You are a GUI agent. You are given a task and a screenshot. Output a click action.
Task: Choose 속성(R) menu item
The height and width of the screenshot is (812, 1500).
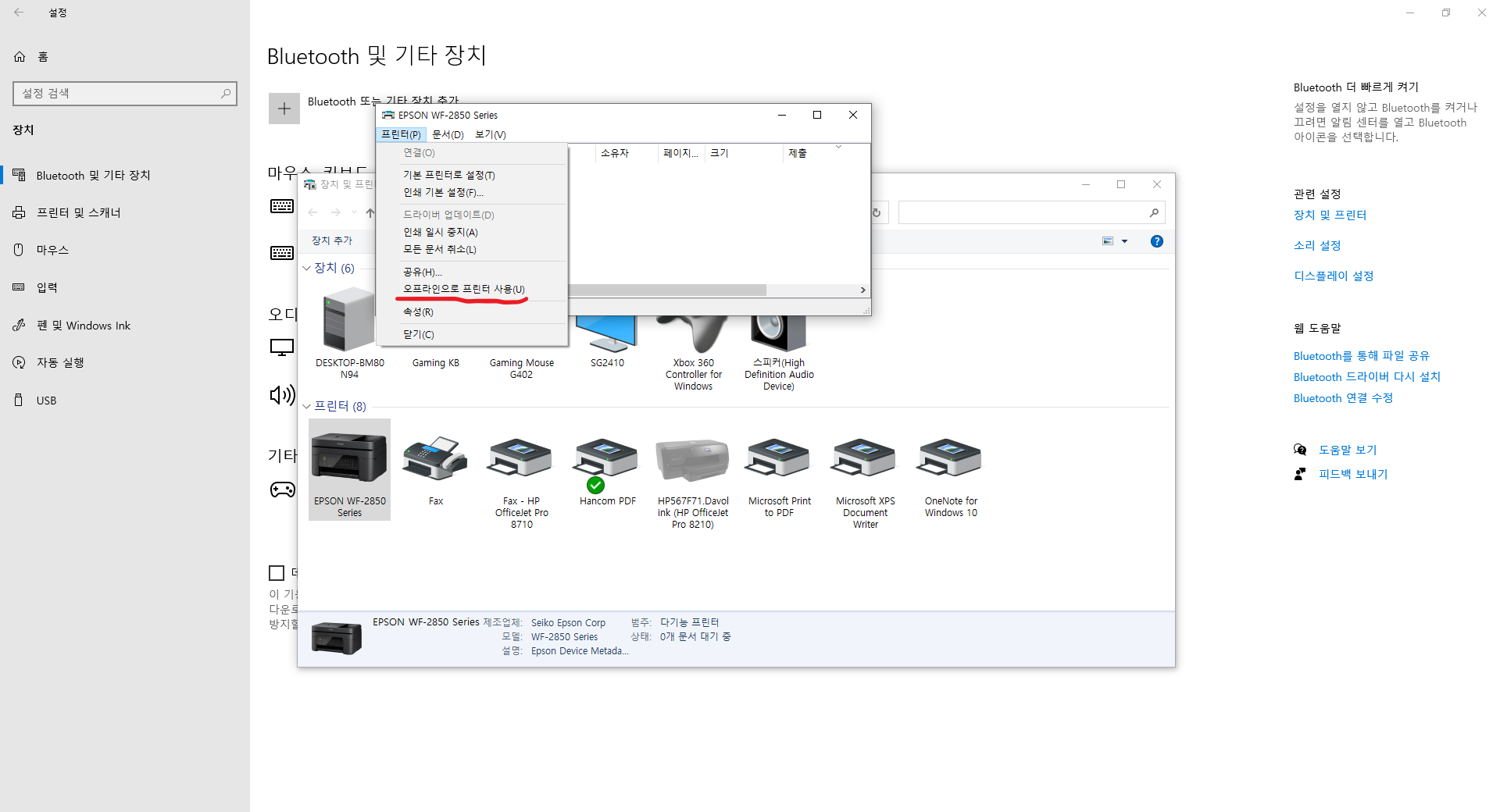point(472,312)
